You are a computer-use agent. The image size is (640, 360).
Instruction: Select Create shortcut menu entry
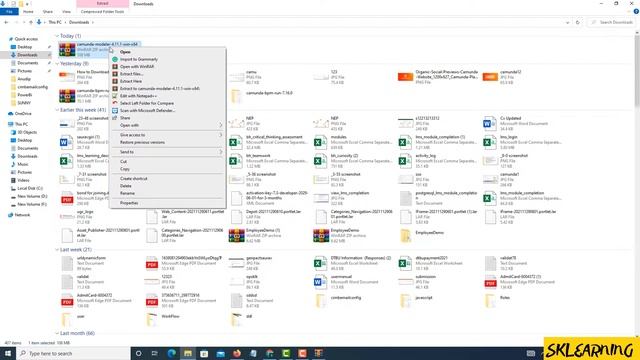133,179
